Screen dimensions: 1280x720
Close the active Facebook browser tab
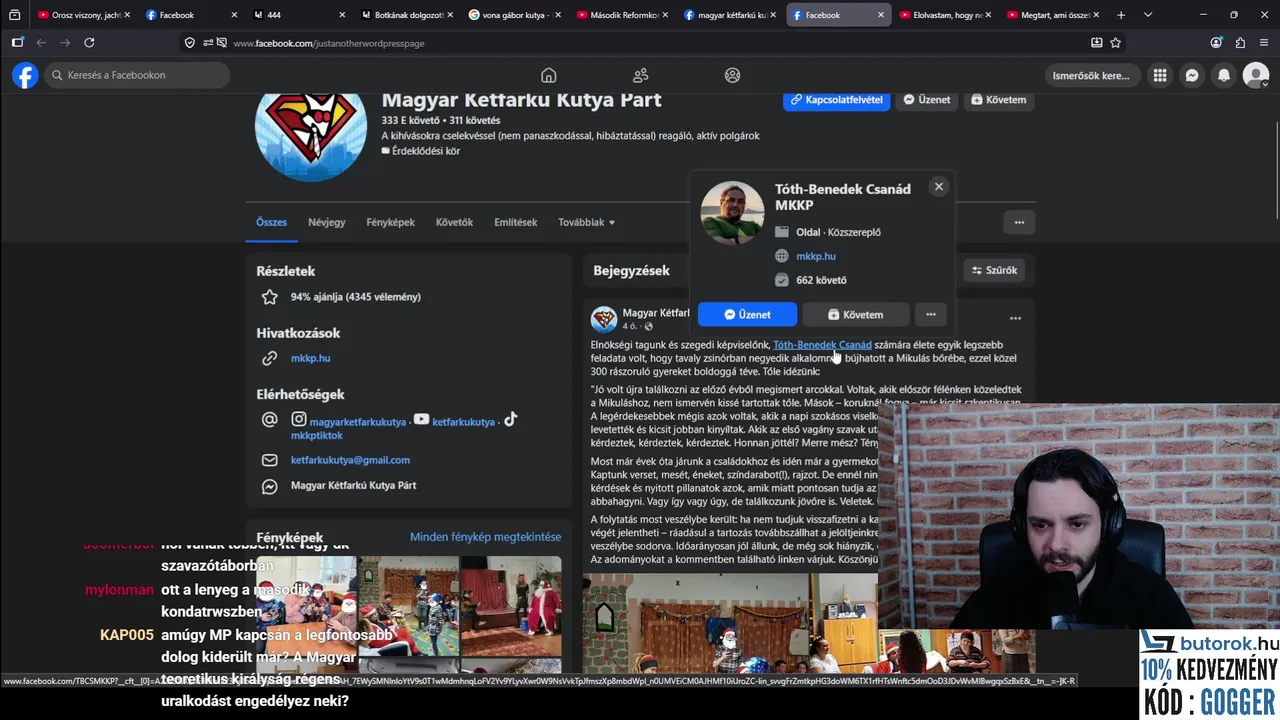[x=881, y=15]
